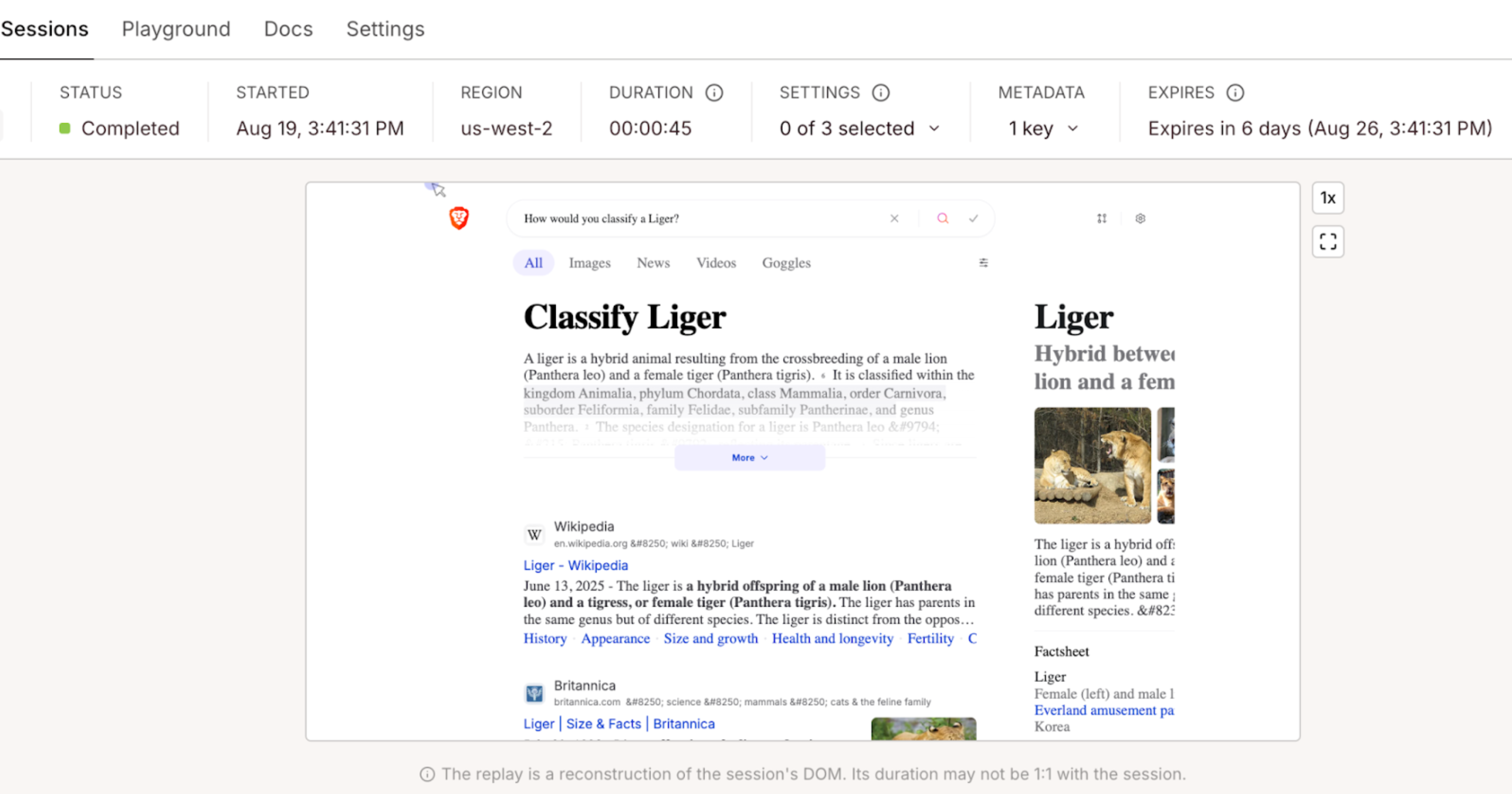Viewport: 1512px width, 794px height.
Task: Click the search query input field
Action: tap(698, 218)
